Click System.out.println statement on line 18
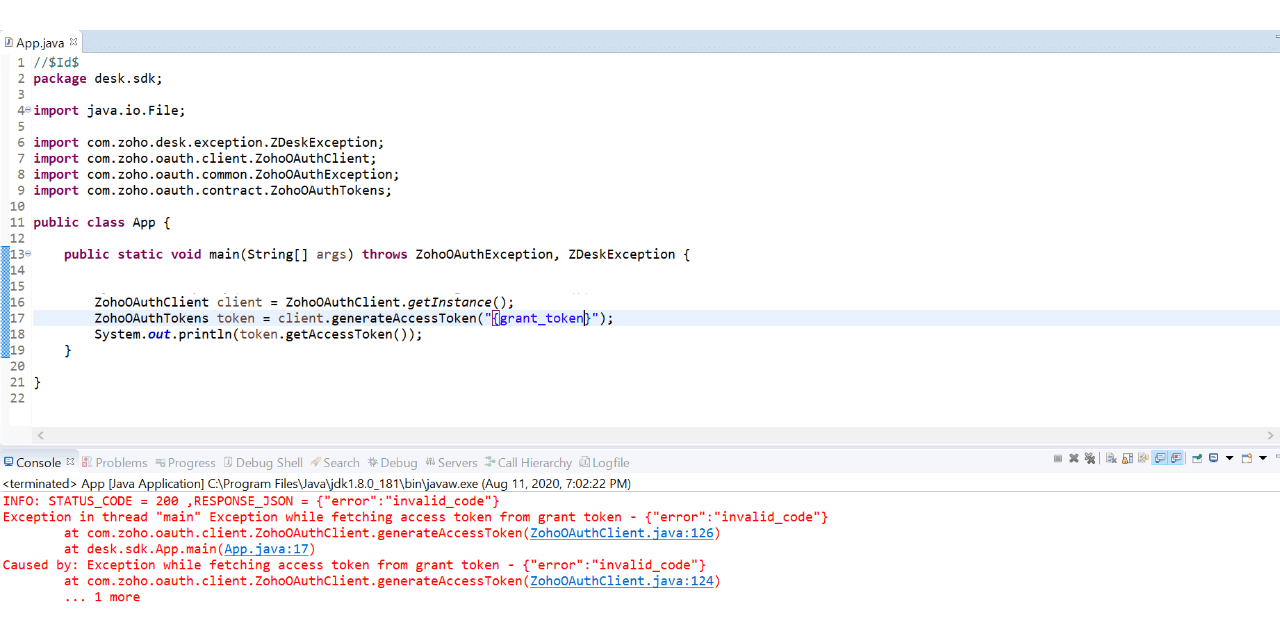 click(258, 334)
